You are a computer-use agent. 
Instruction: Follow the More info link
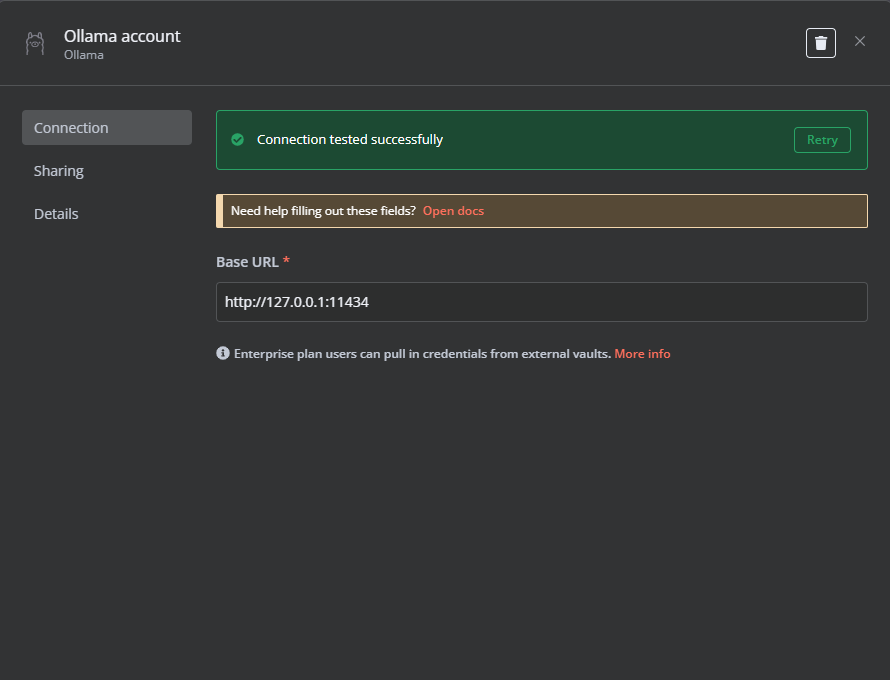click(642, 354)
